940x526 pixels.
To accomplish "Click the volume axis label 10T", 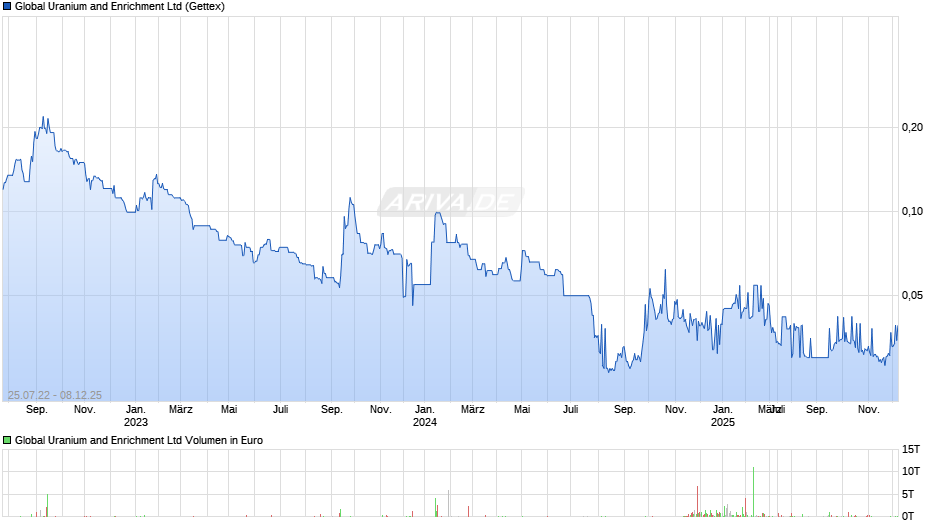I will (911, 471).
